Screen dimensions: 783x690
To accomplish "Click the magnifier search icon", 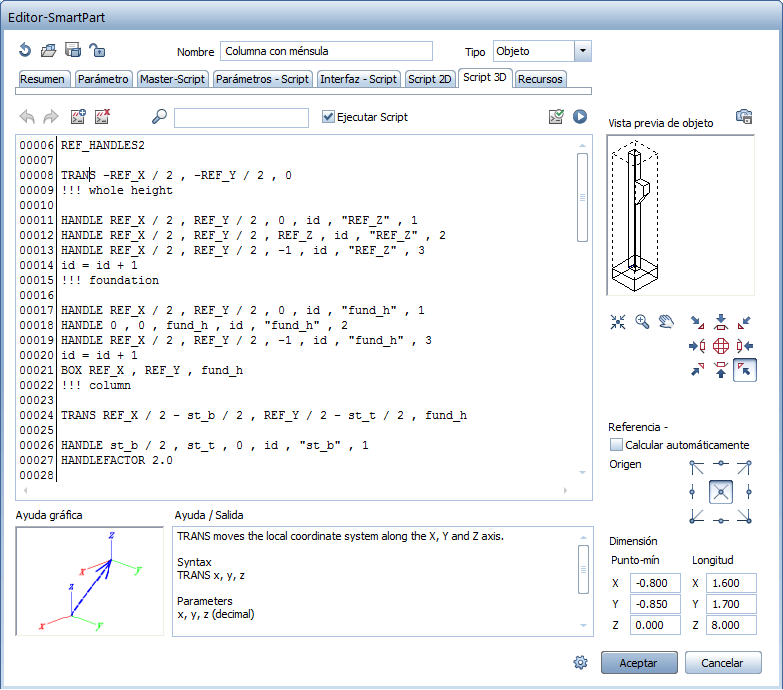I will [x=159, y=116].
